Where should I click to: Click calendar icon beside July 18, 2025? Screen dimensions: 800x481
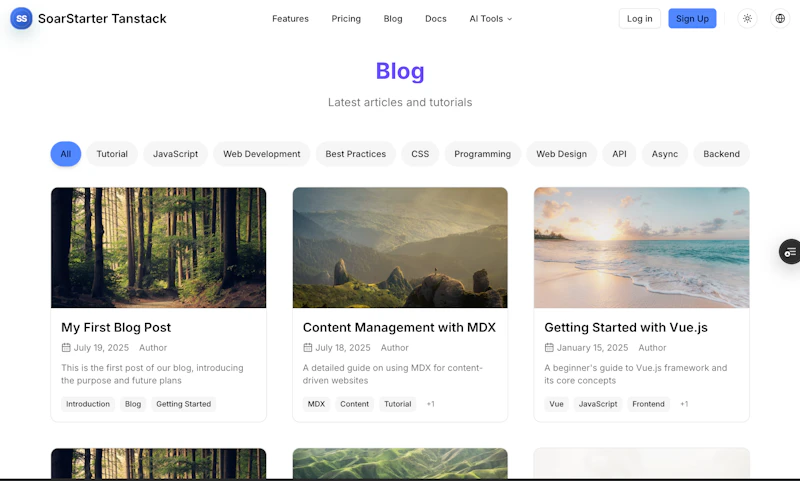tap(307, 347)
